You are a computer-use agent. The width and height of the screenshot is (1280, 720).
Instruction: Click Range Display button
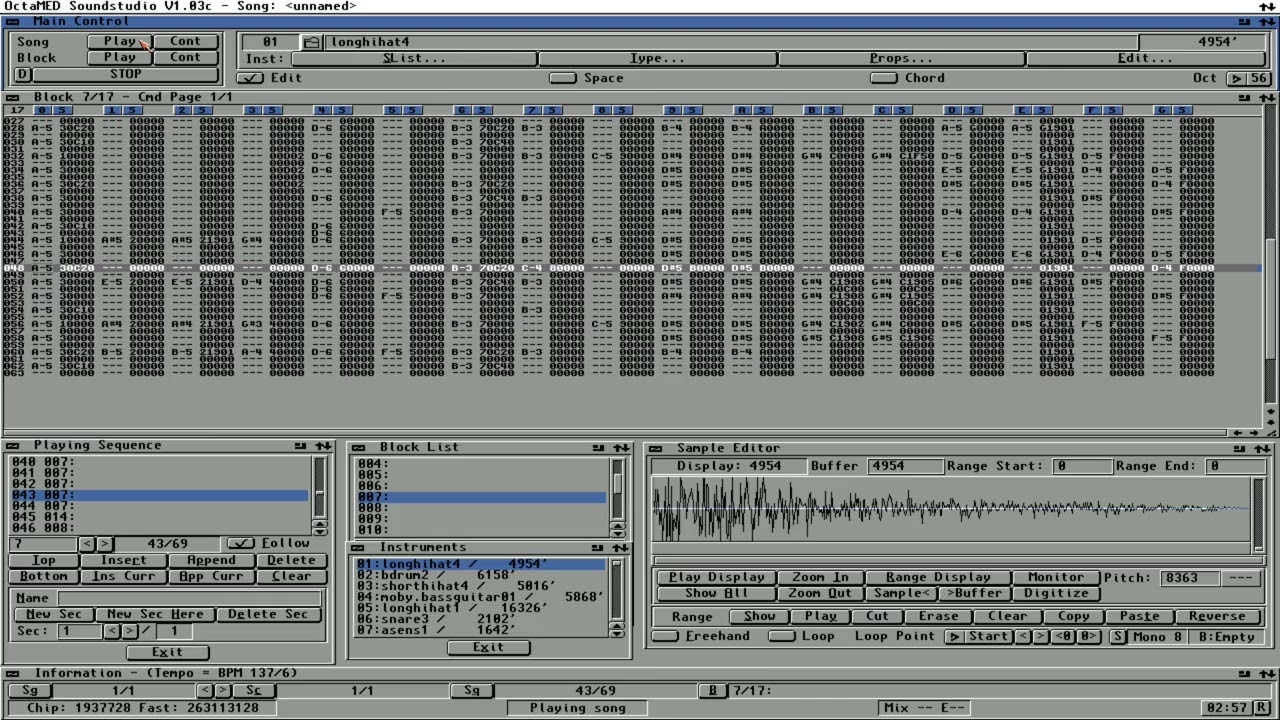click(x=937, y=578)
